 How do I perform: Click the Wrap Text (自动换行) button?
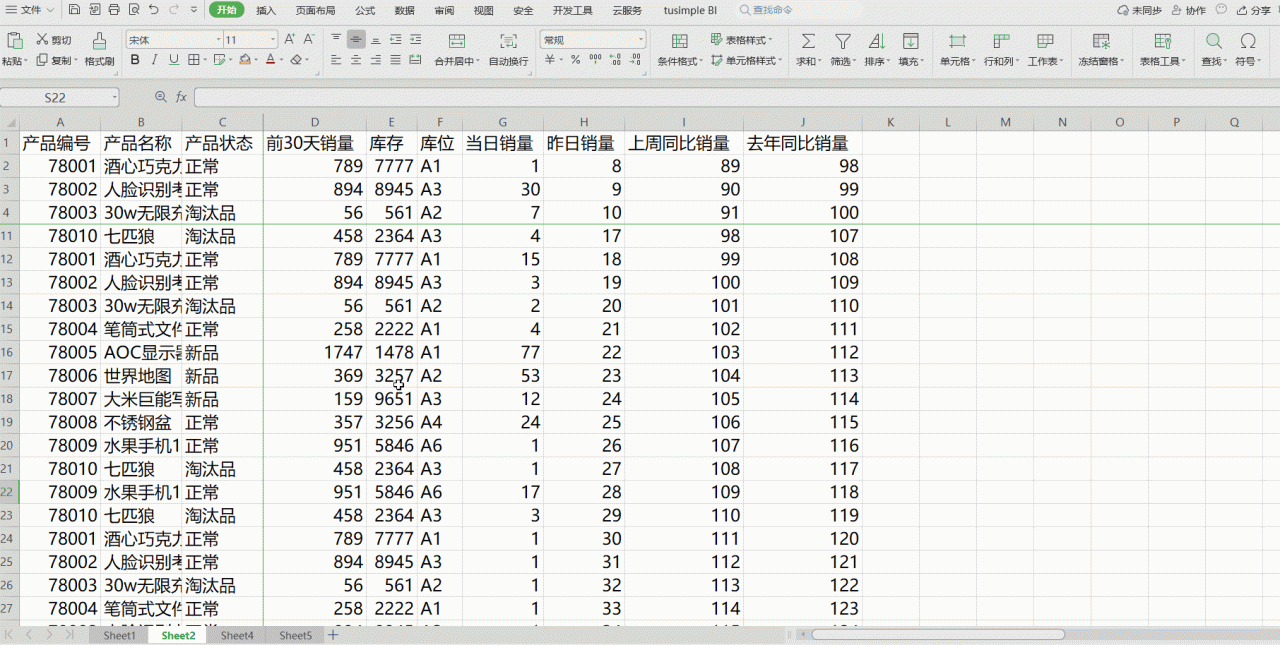pos(508,49)
